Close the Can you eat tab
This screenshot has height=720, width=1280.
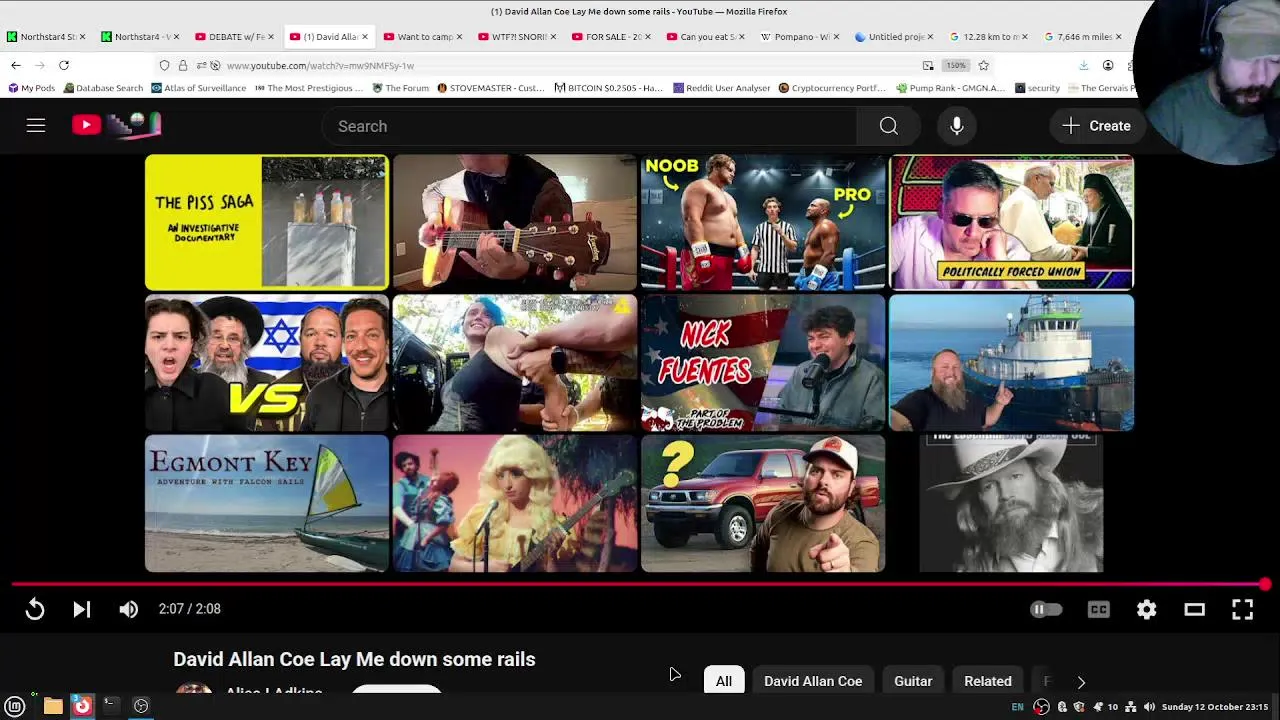742,37
